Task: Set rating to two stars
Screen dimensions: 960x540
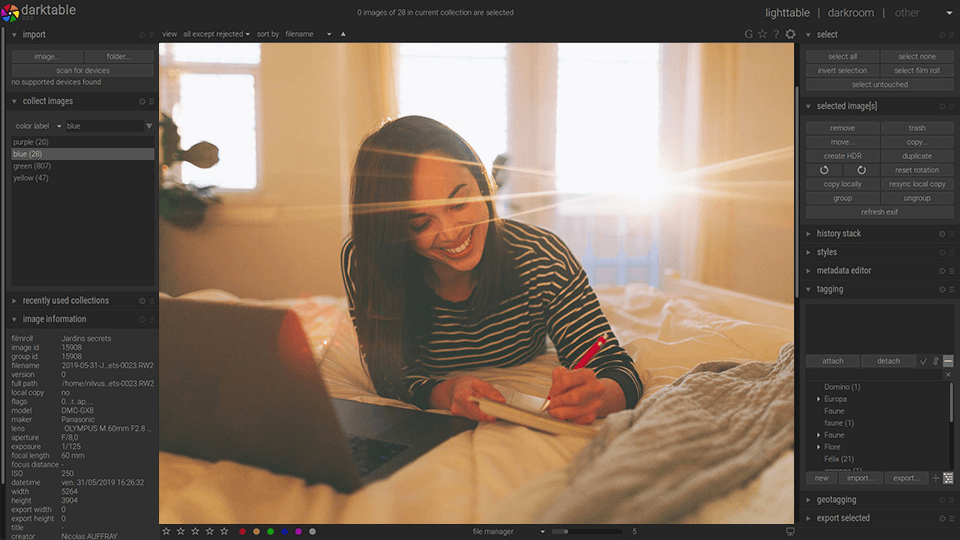Action: [x=181, y=531]
